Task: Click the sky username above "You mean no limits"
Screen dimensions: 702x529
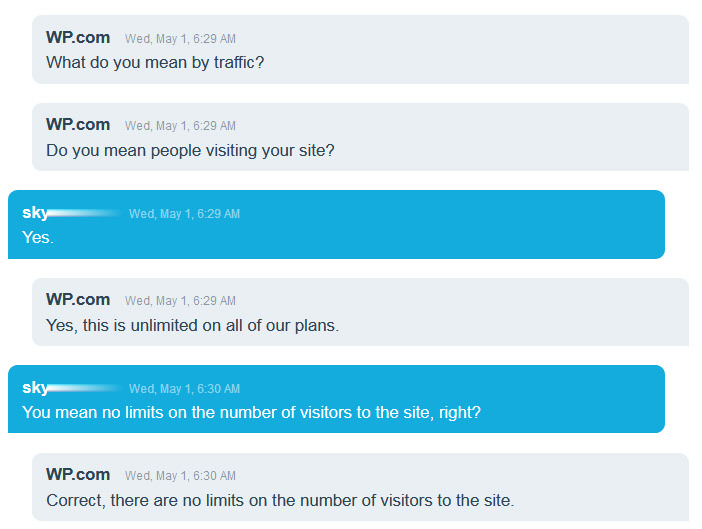Action: tap(35, 388)
